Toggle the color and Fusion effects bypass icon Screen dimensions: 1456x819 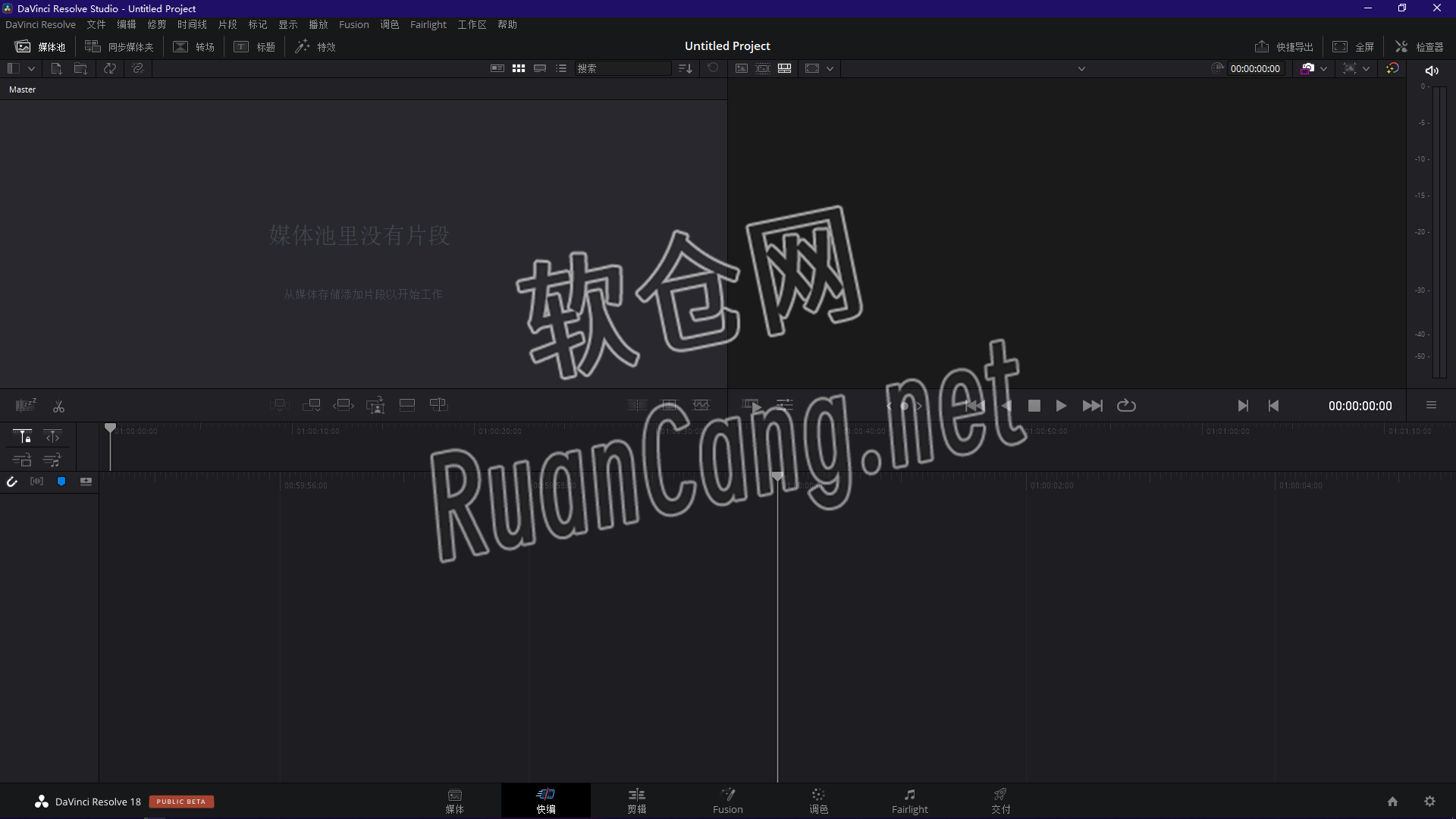(x=1392, y=68)
